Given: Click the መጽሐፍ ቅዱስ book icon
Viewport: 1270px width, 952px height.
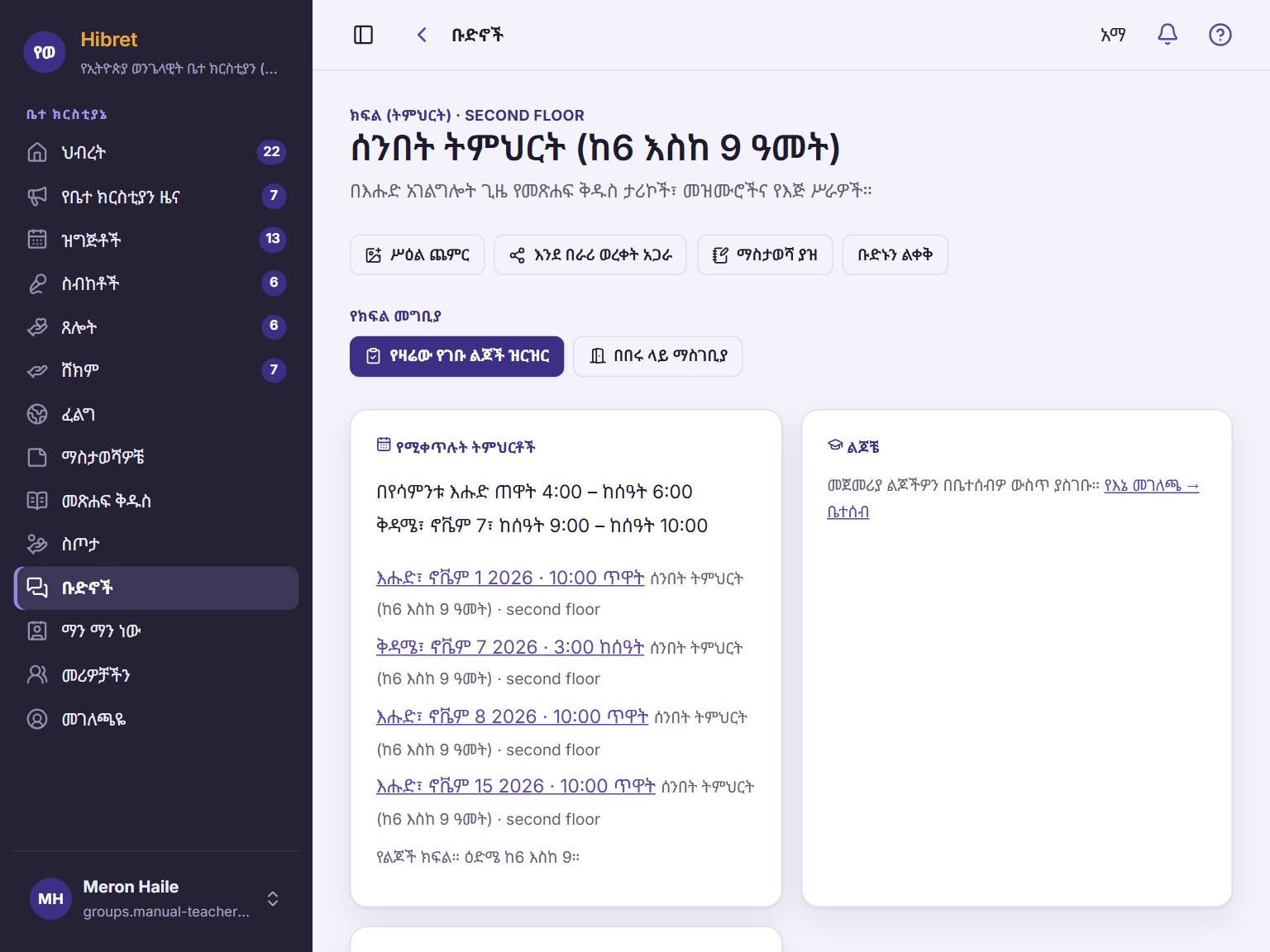Looking at the screenshot, I should click(x=37, y=501).
